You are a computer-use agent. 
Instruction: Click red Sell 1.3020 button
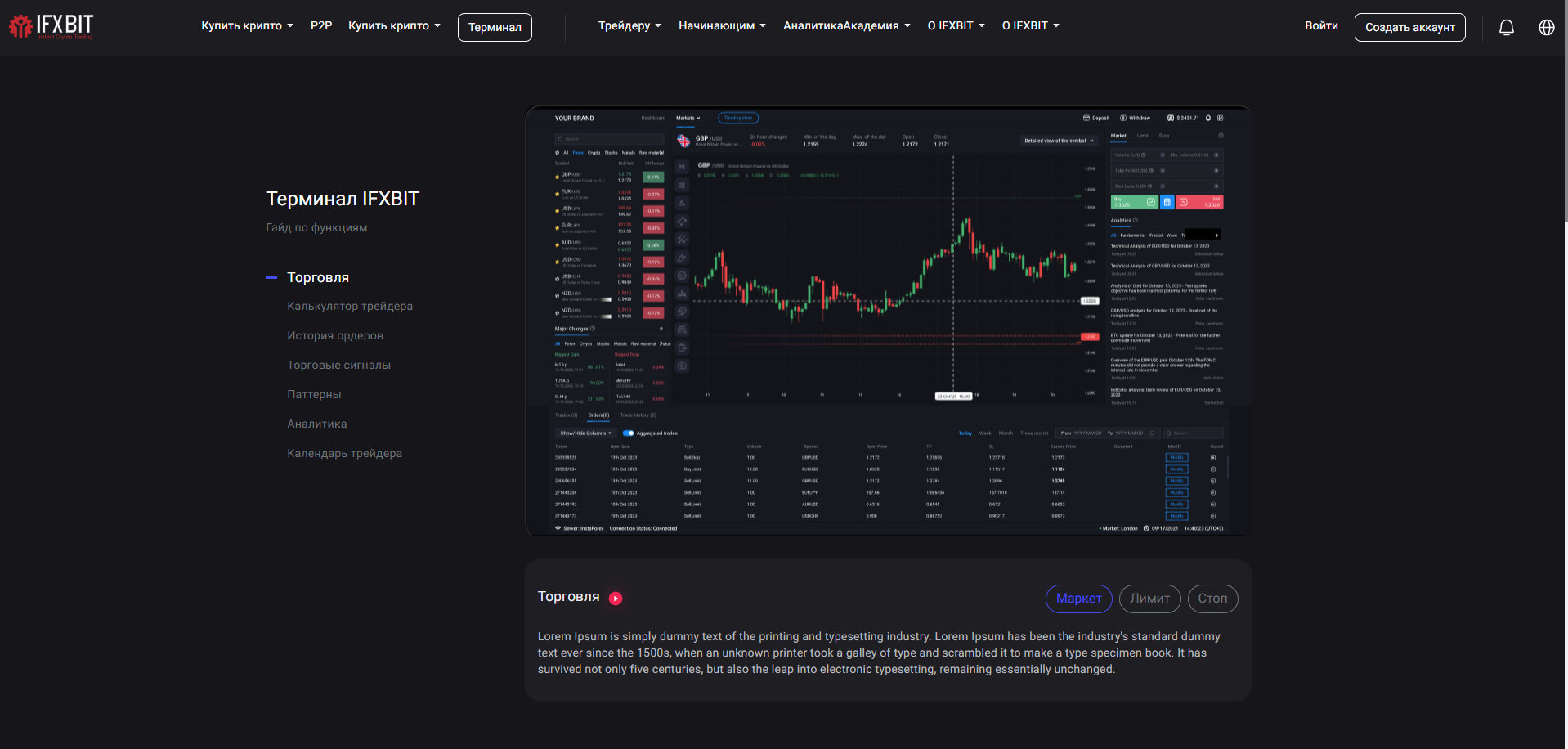tap(1199, 202)
